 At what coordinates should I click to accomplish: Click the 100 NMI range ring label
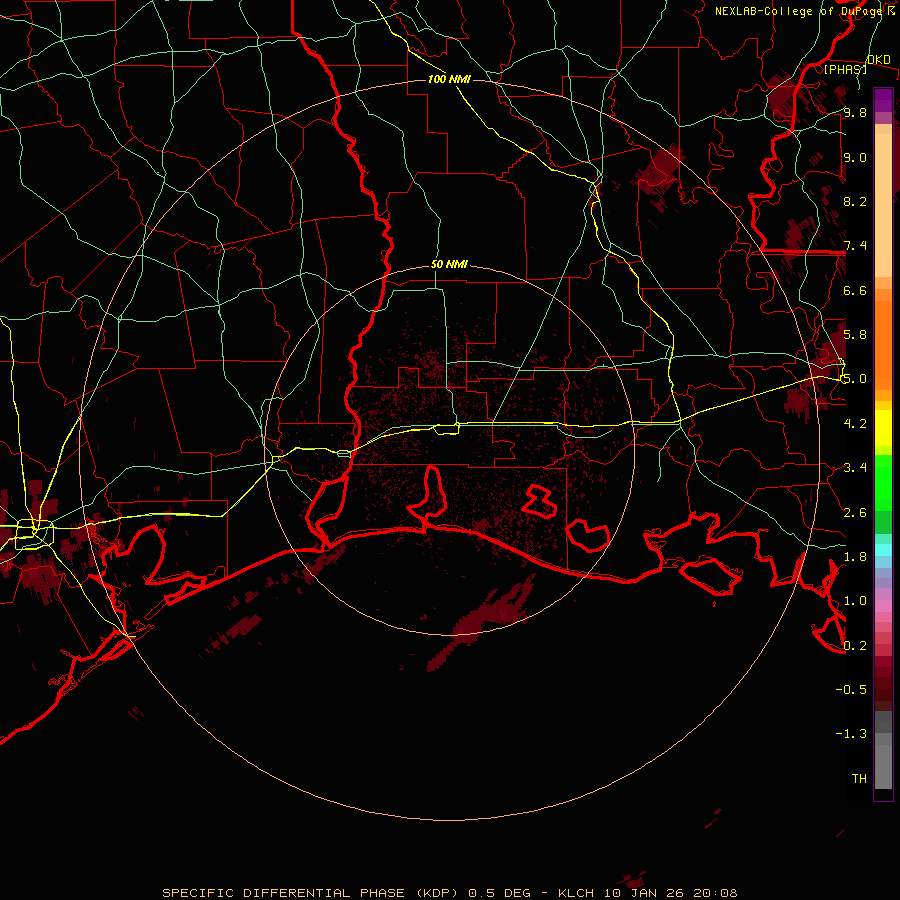(449, 79)
